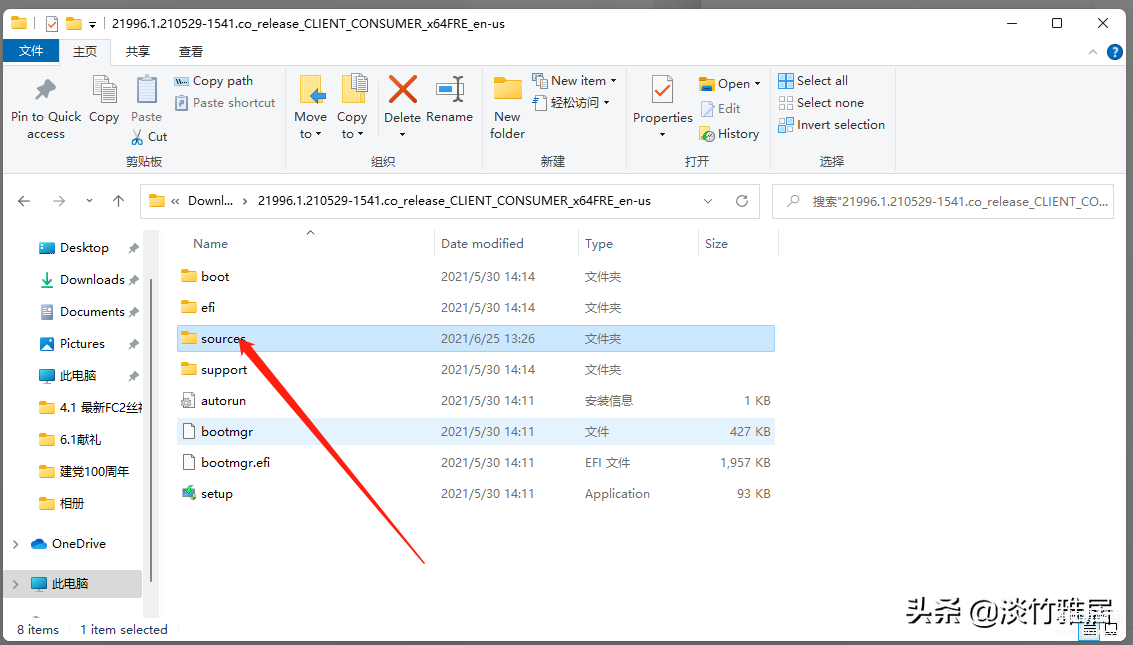Switch to 共享 ribbon tab
This screenshot has width=1133, height=645.
click(137, 51)
